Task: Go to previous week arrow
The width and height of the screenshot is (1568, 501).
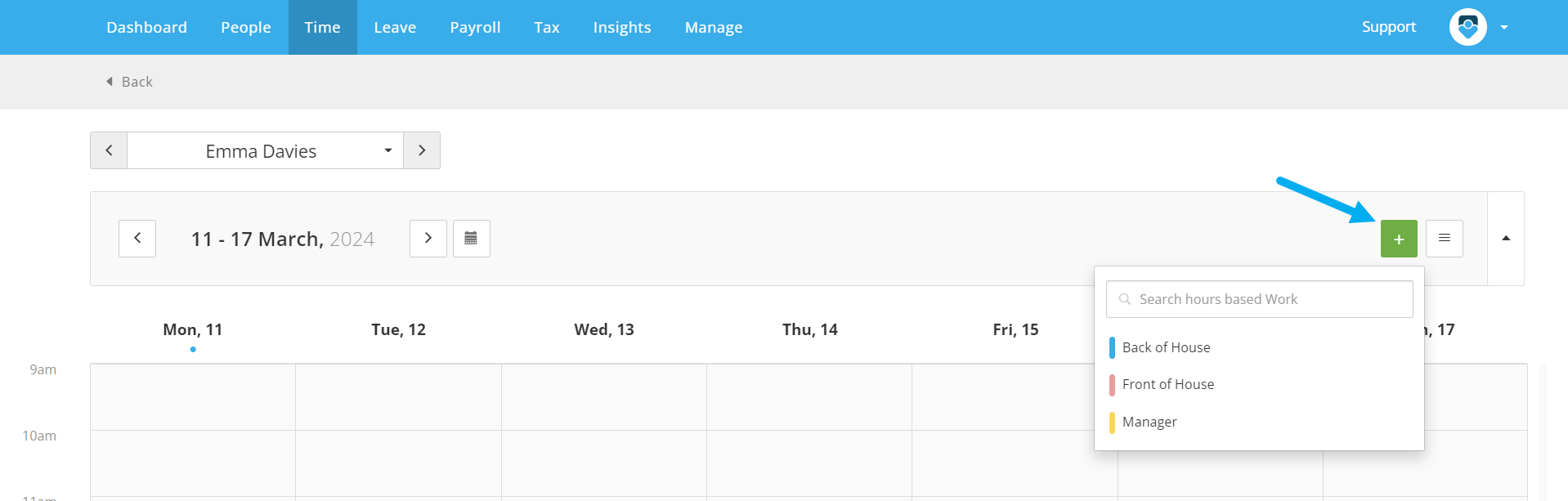Action: click(137, 239)
